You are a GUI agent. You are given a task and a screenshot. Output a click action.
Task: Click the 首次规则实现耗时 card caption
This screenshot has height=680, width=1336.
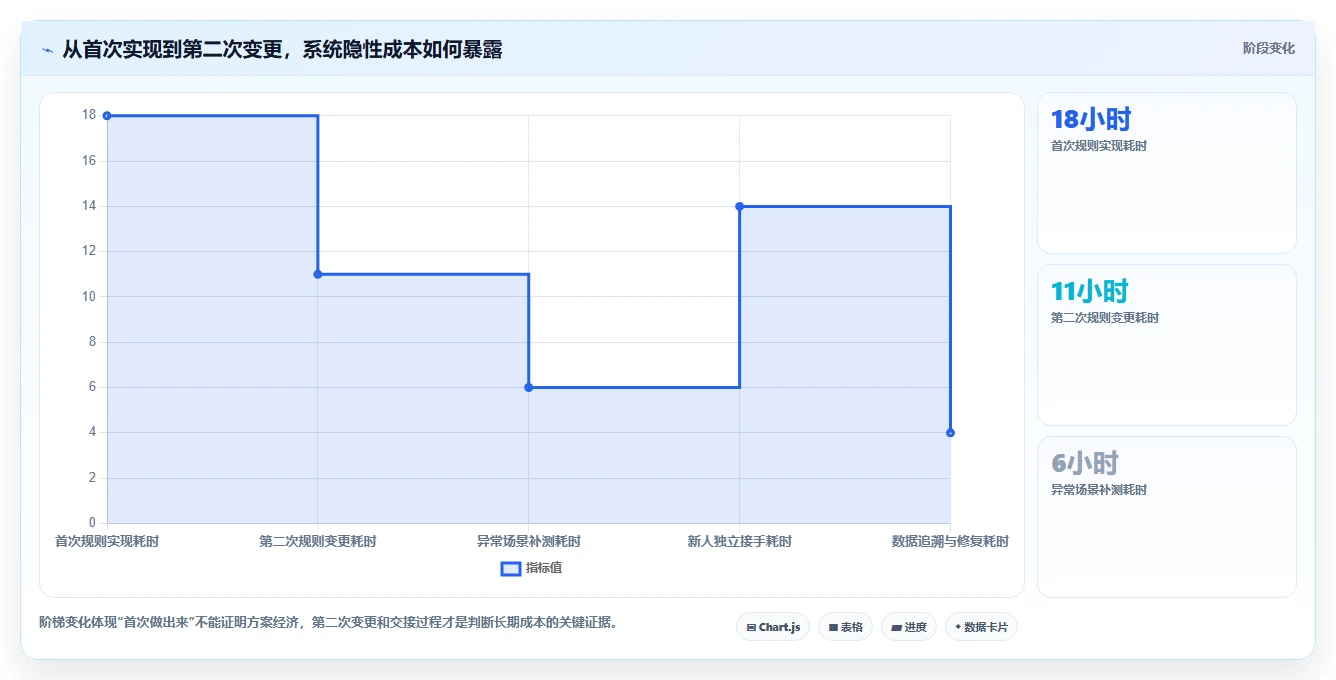pyautogui.click(x=1099, y=146)
